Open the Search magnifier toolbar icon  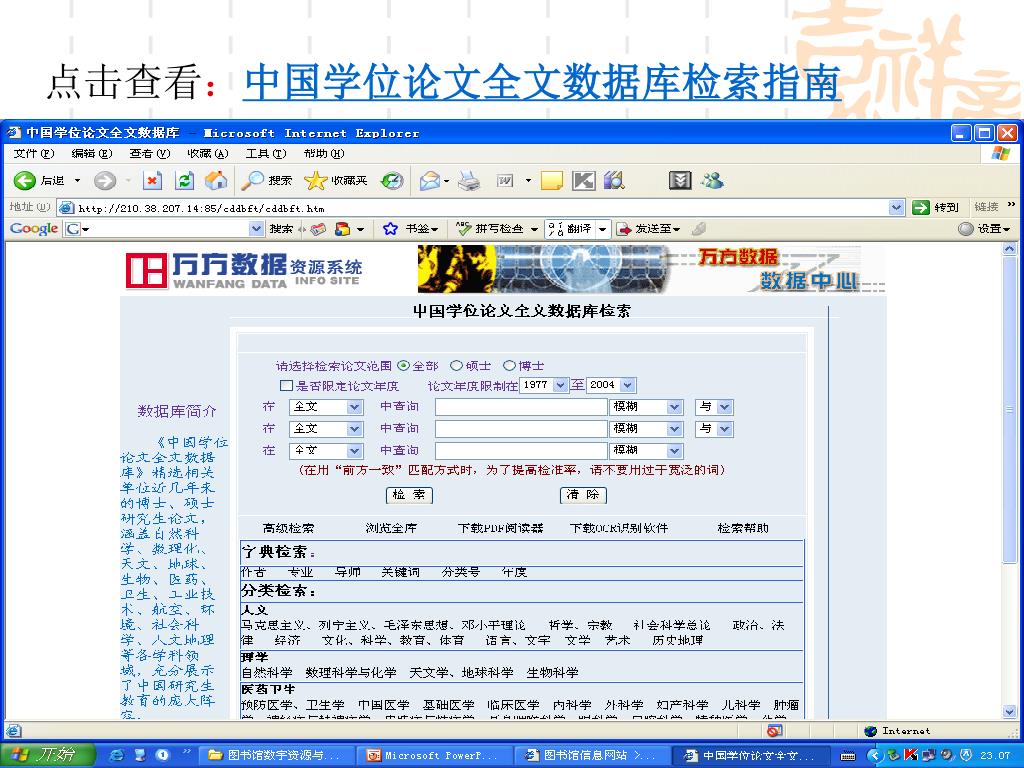(x=252, y=181)
